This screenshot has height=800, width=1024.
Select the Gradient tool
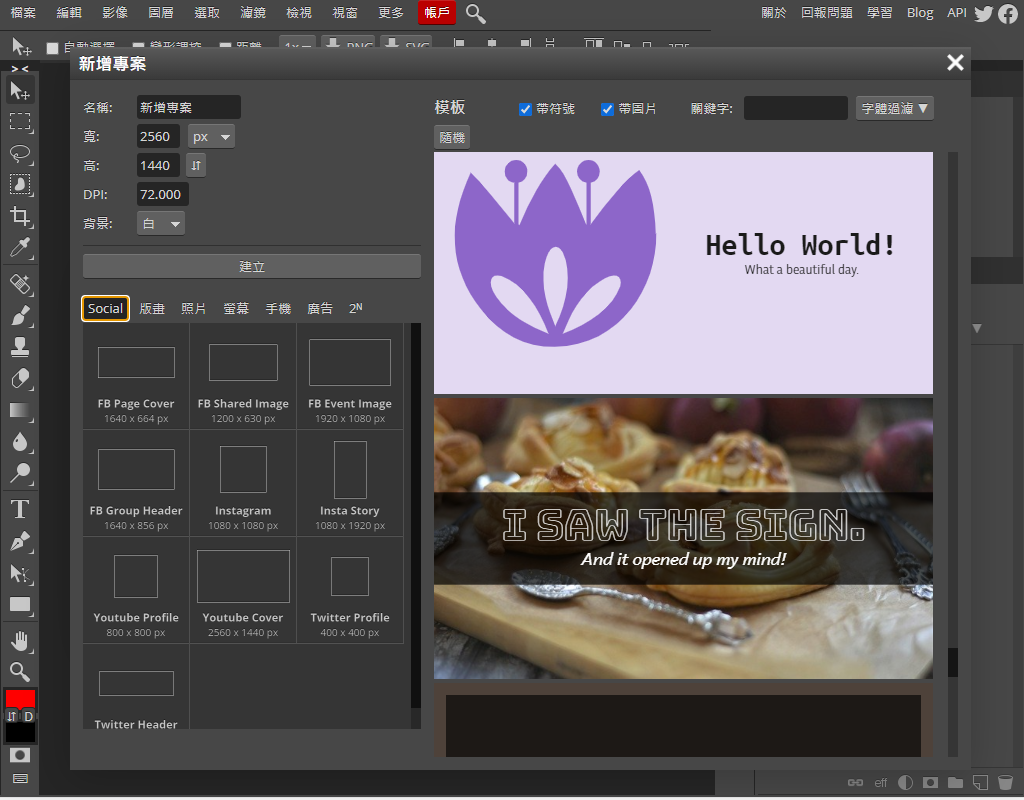click(x=20, y=410)
